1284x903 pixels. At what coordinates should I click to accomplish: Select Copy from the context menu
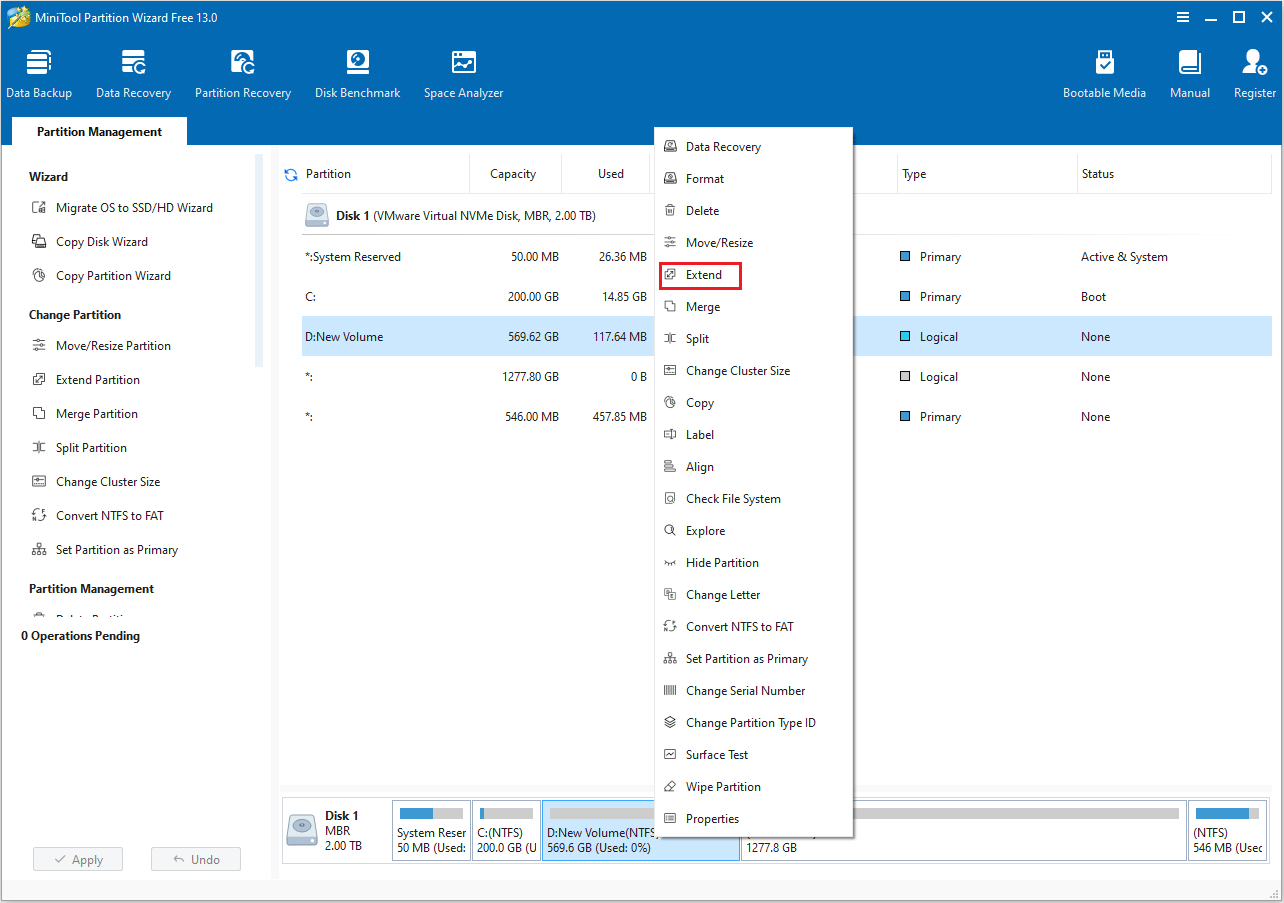tap(753, 403)
